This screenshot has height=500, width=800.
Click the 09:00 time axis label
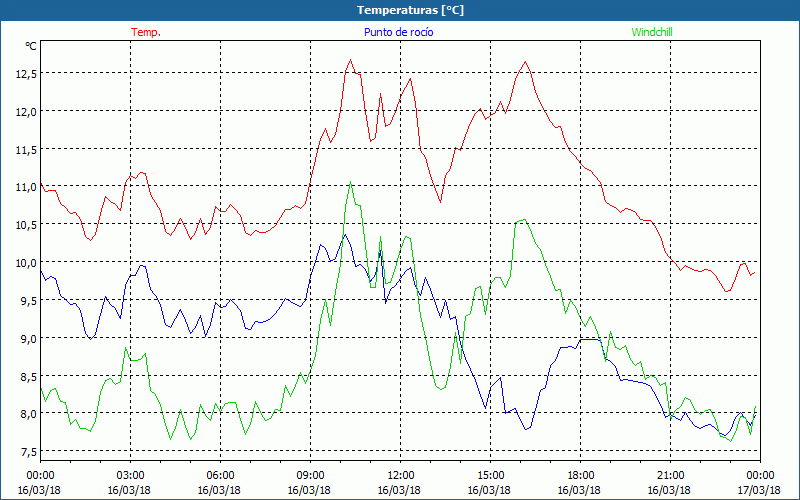pos(310,476)
